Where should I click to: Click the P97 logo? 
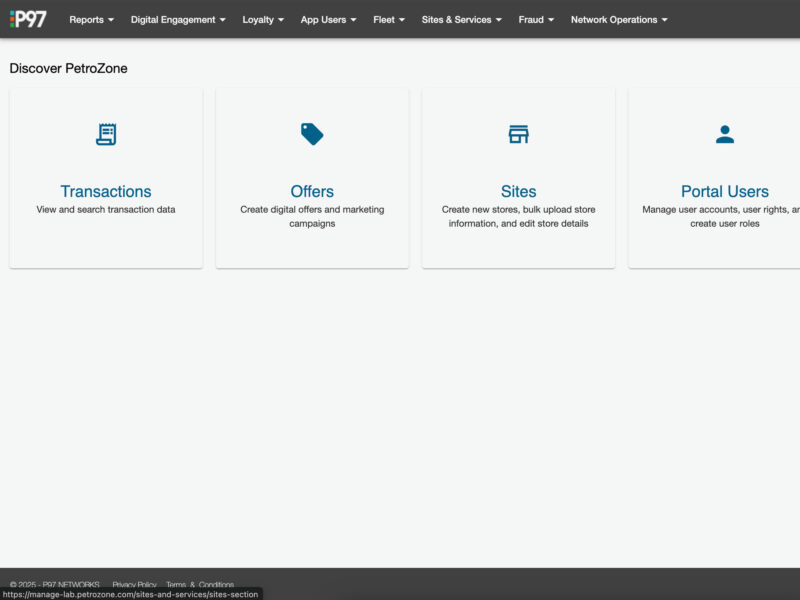pyautogui.click(x=28, y=18)
